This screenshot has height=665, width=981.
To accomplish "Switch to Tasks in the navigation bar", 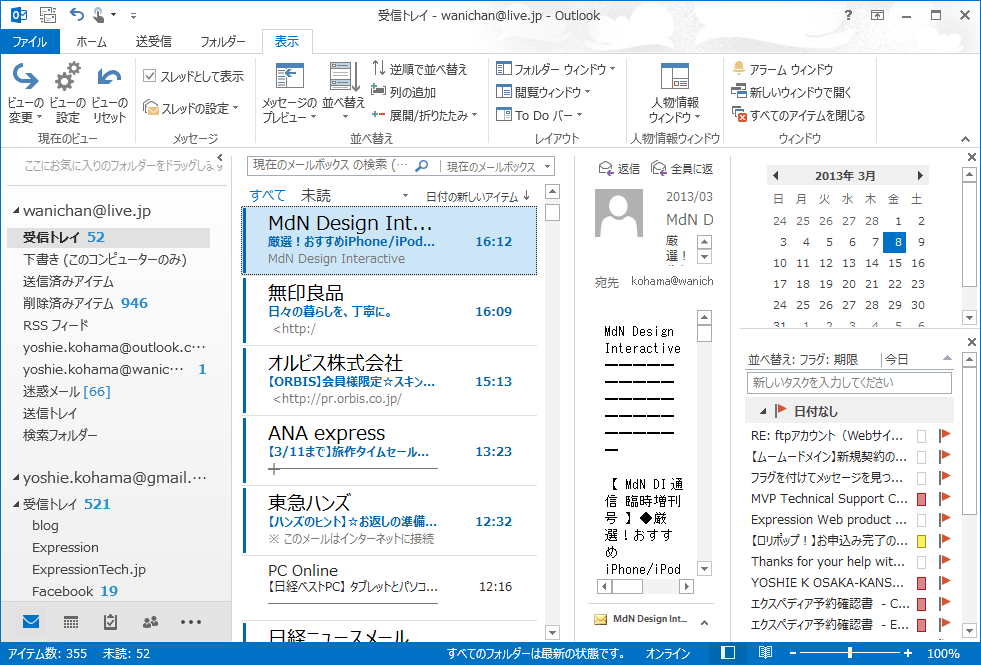I will [110, 621].
